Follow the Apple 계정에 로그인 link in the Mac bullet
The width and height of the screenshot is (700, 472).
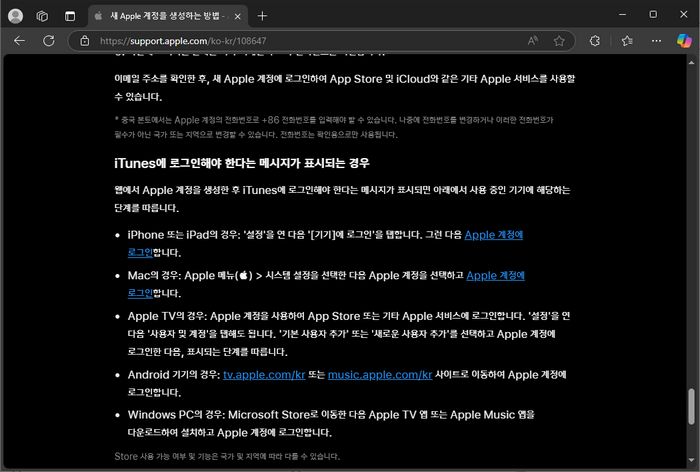point(496,276)
